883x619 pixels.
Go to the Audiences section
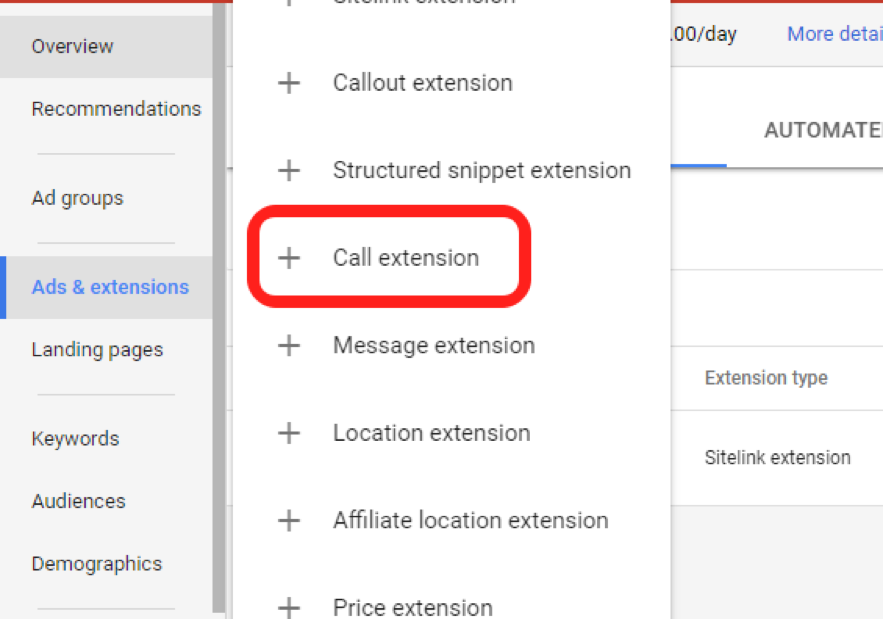[78, 501]
